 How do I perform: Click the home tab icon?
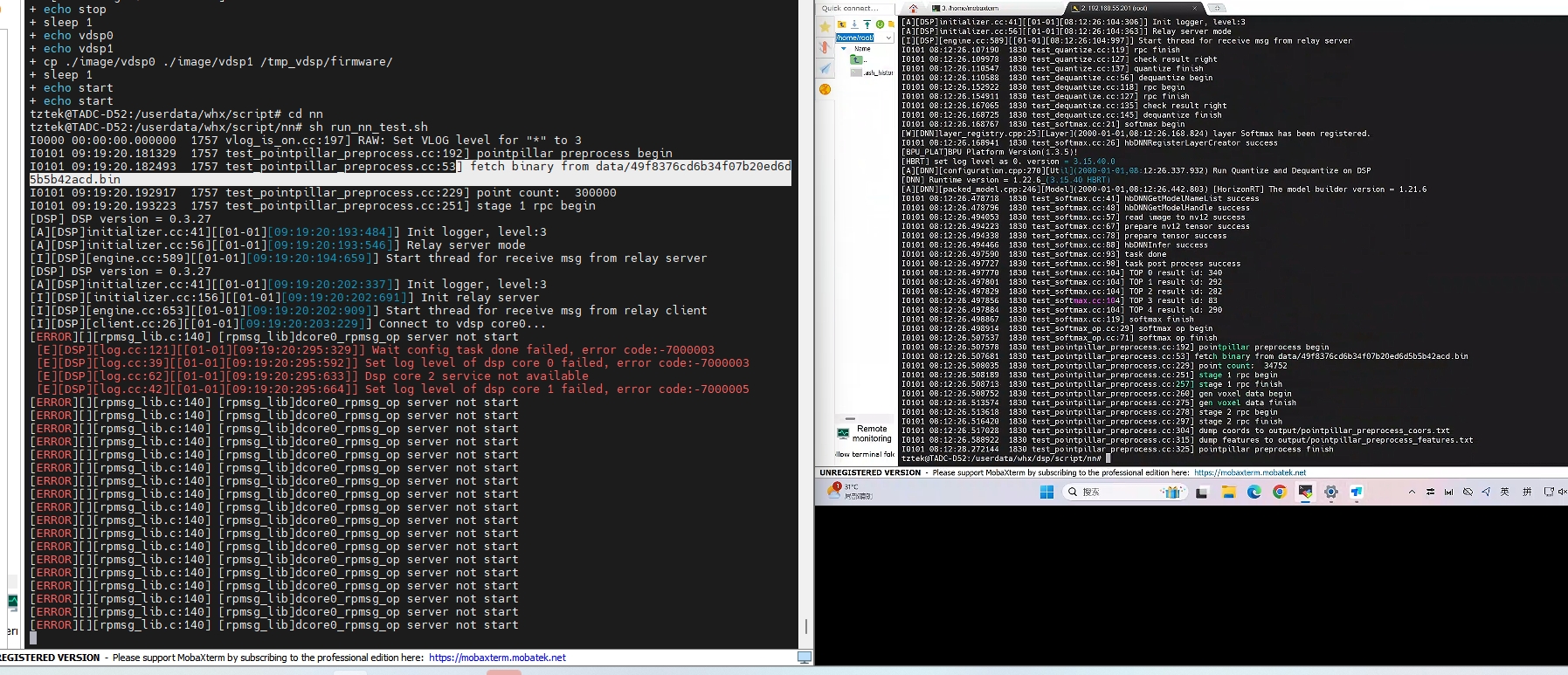913,8
